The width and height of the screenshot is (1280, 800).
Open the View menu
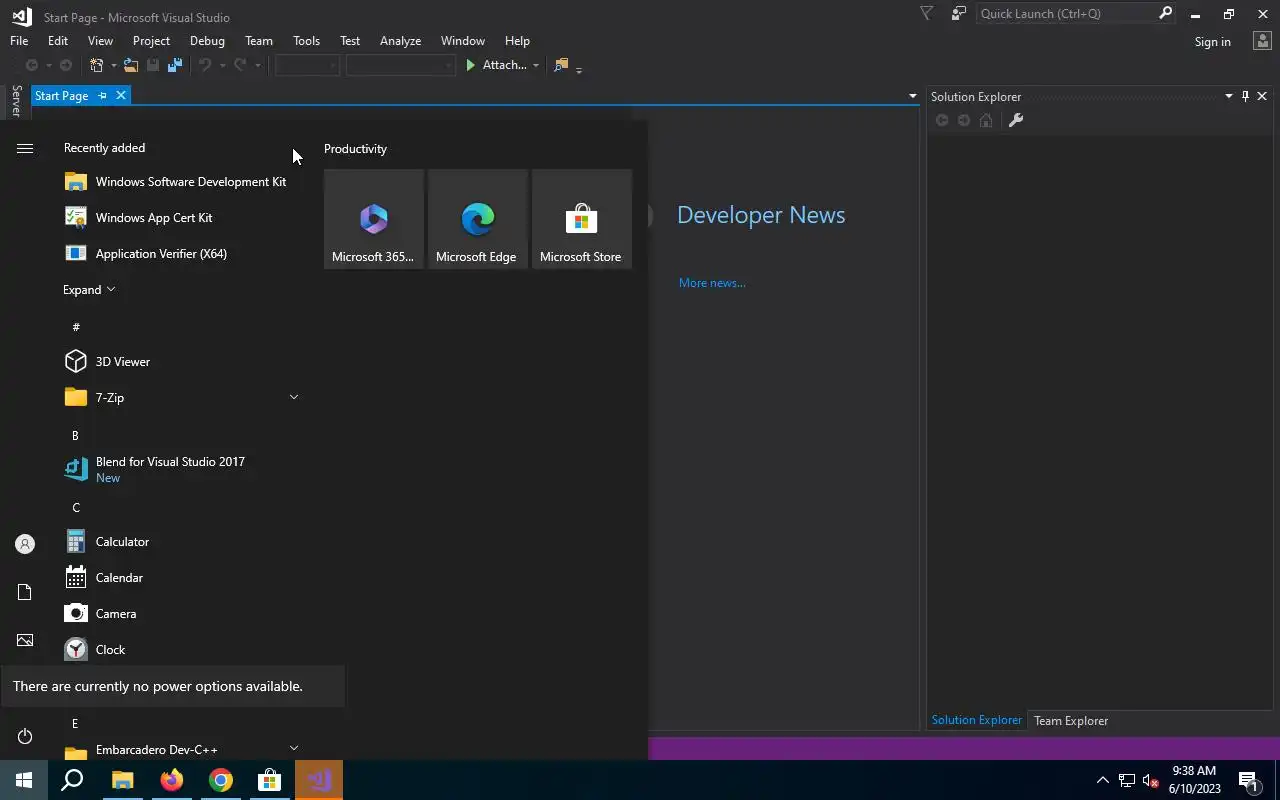(x=100, y=41)
